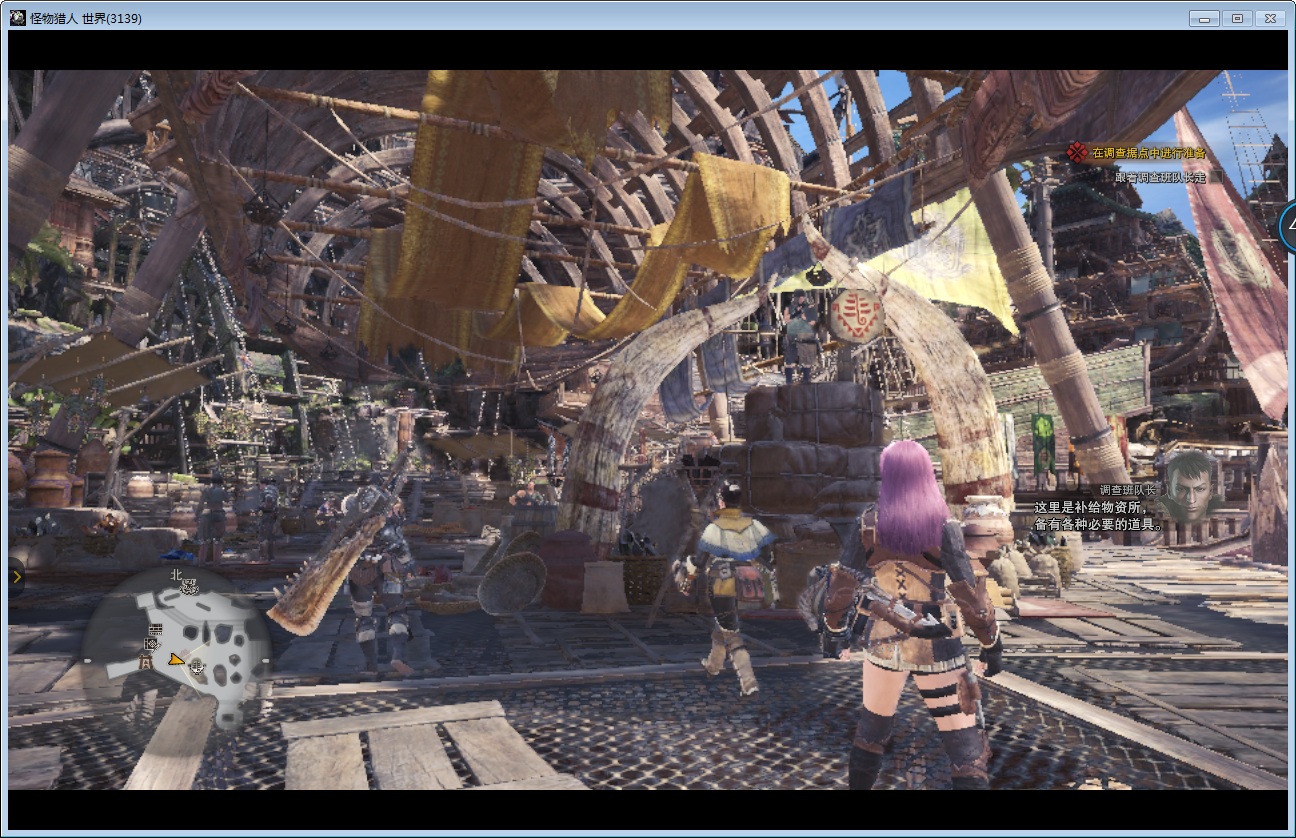1296x838 pixels.
Task: Select the crossed-tools map icon on minimap
Action: point(152,645)
